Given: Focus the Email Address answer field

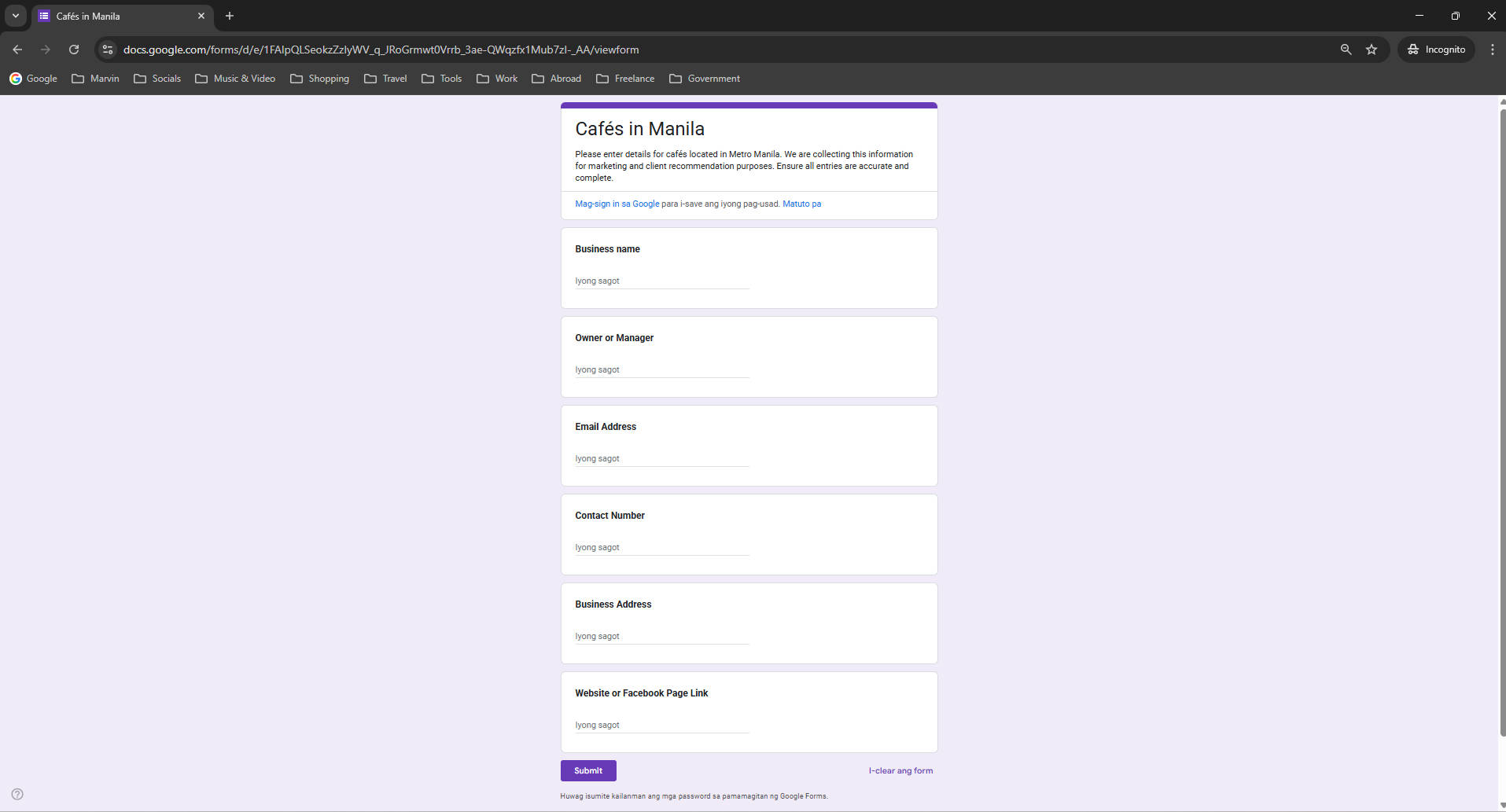Looking at the screenshot, I should point(662,458).
